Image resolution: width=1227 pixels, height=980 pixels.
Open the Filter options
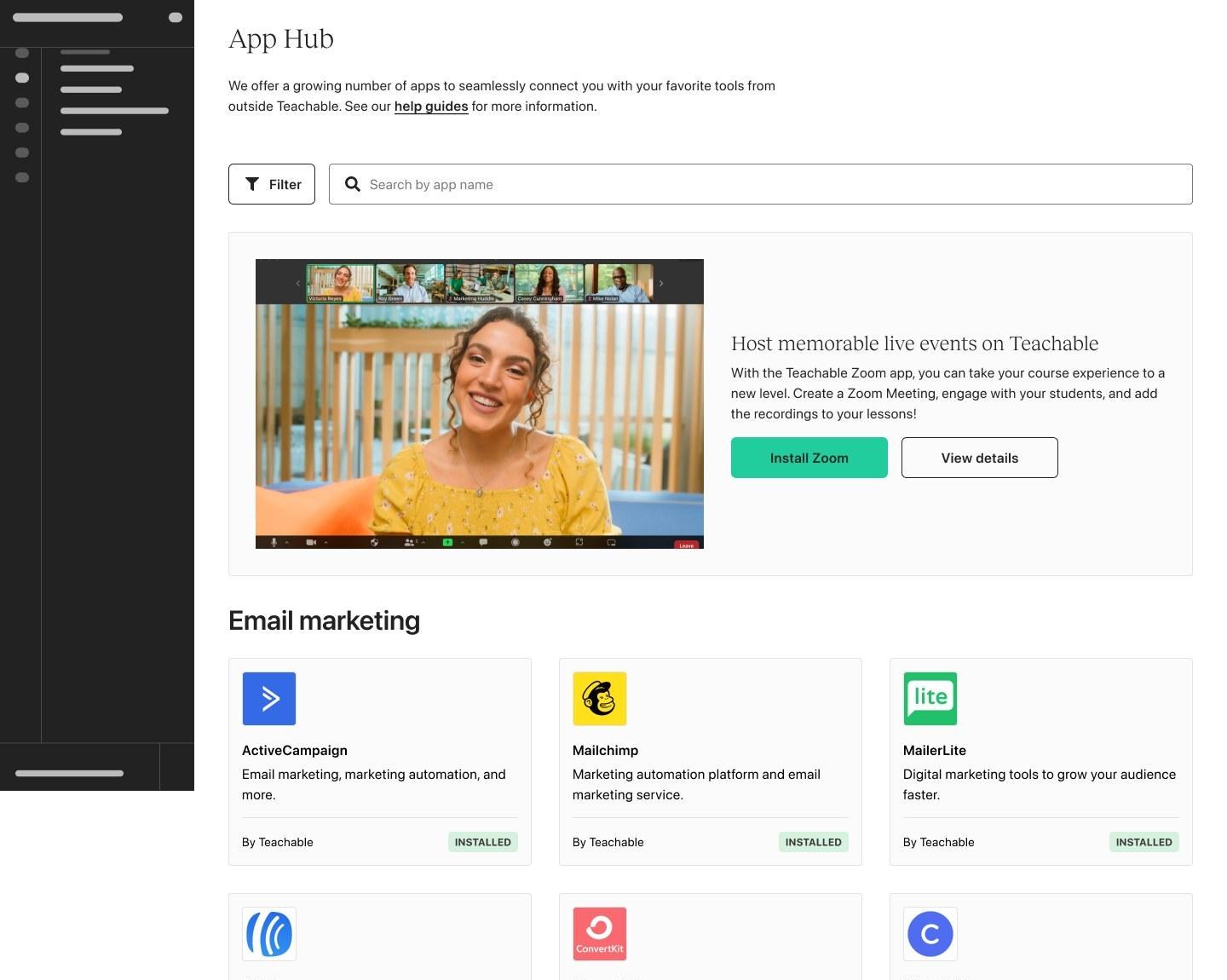point(272,184)
